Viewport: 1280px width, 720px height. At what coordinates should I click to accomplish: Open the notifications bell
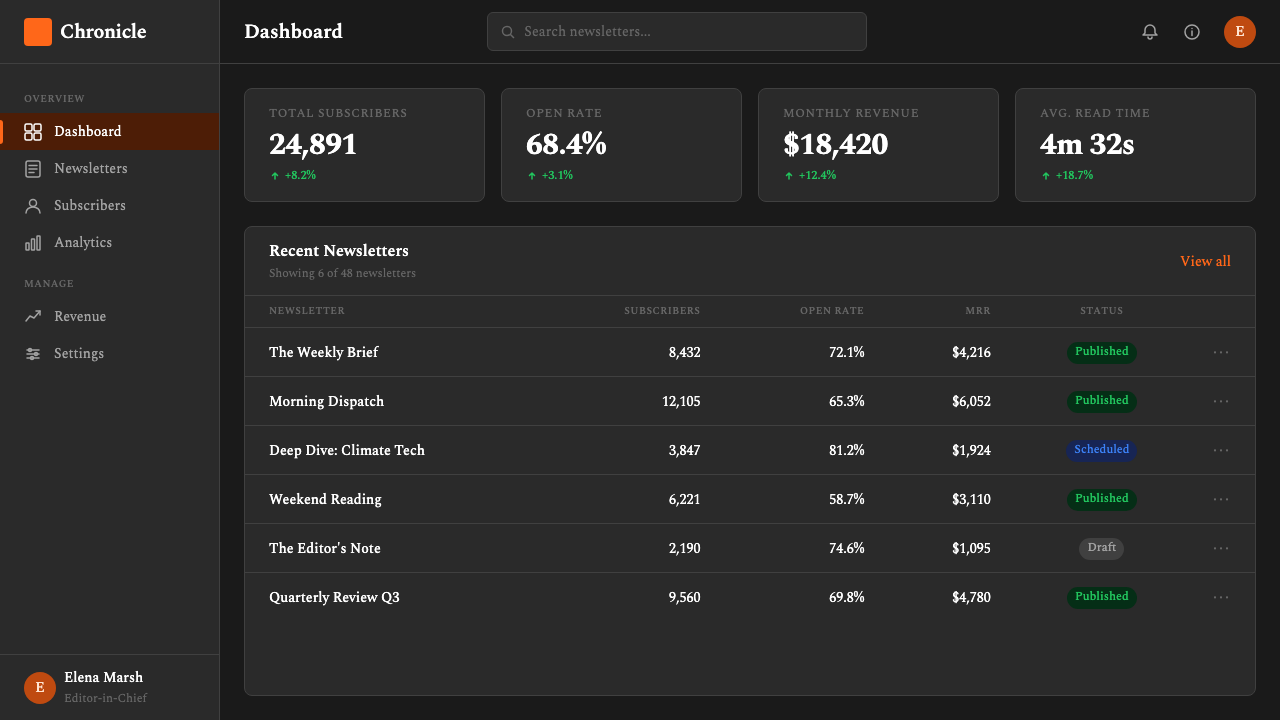click(1150, 32)
